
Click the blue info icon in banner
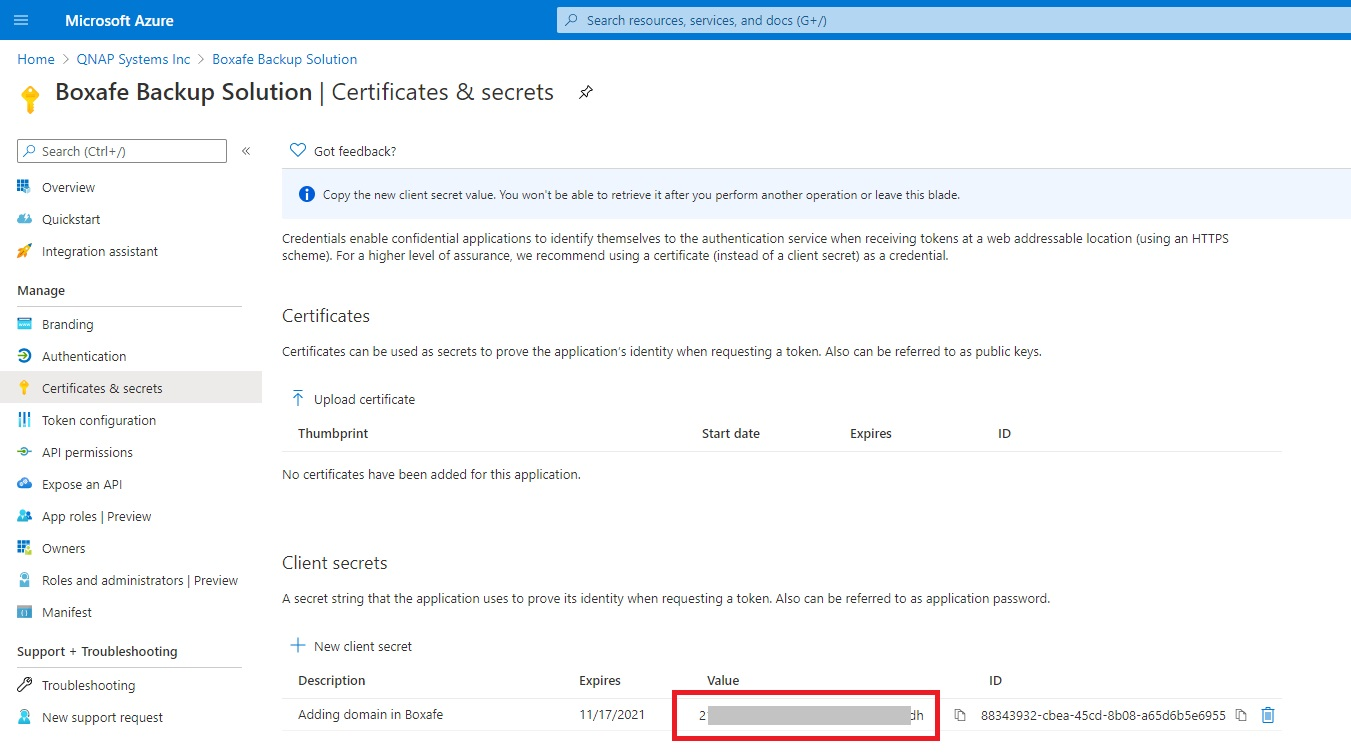tap(307, 195)
